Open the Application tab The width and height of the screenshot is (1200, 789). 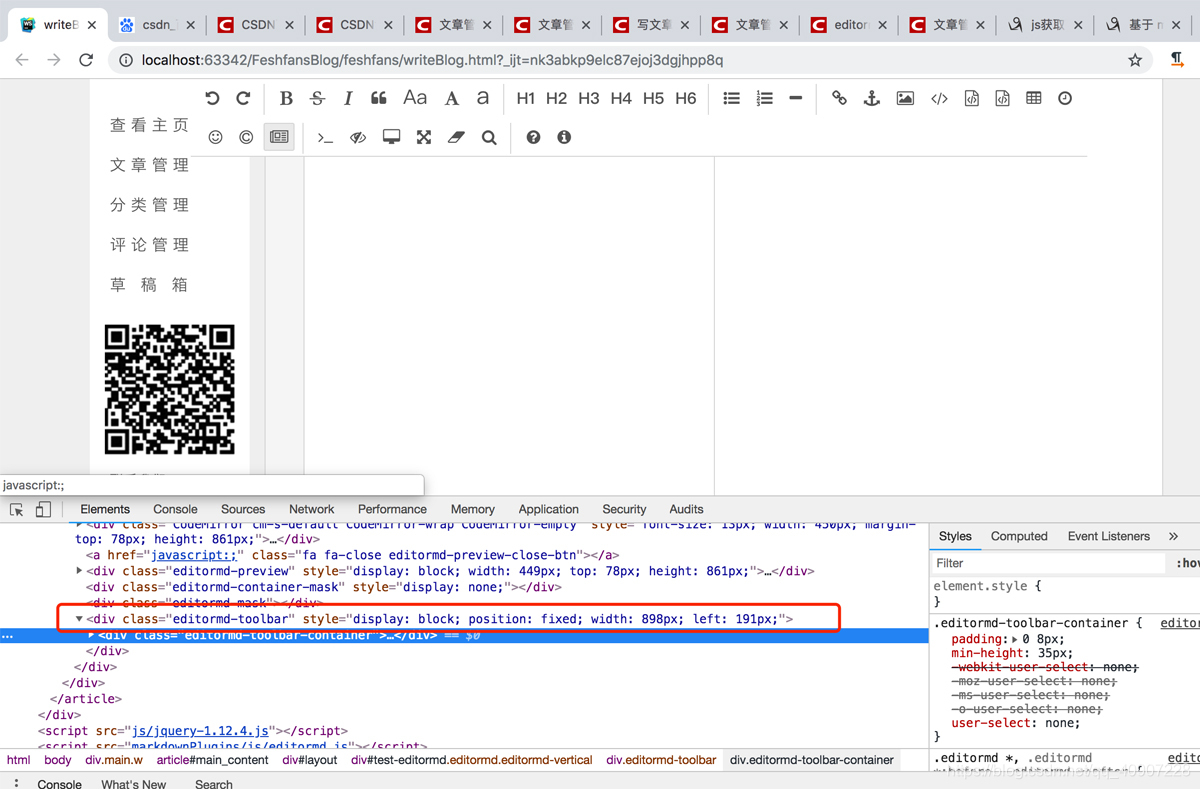pyautogui.click(x=548, y=509)
